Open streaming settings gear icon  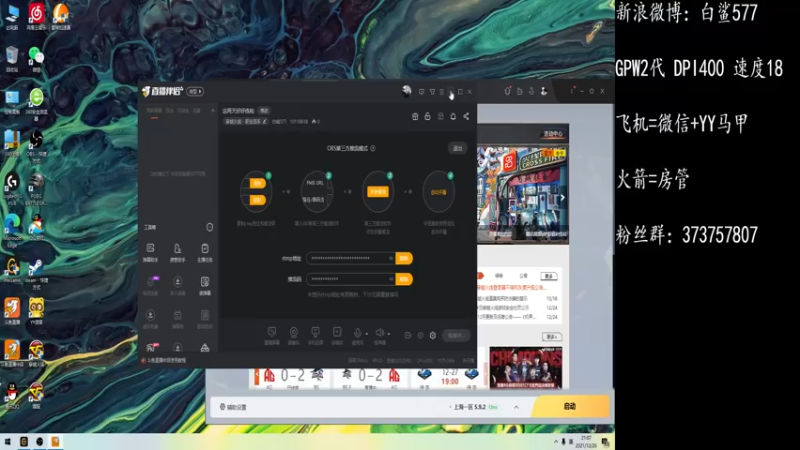[433, 335]
